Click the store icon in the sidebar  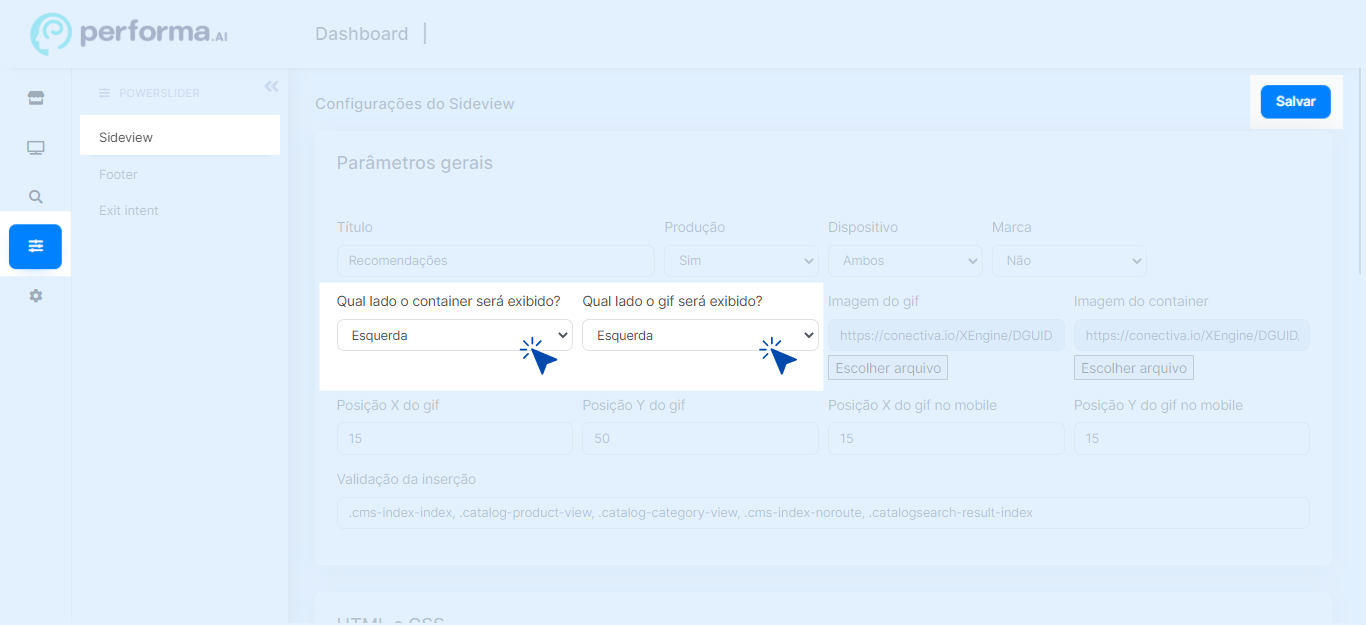[36, 98]
